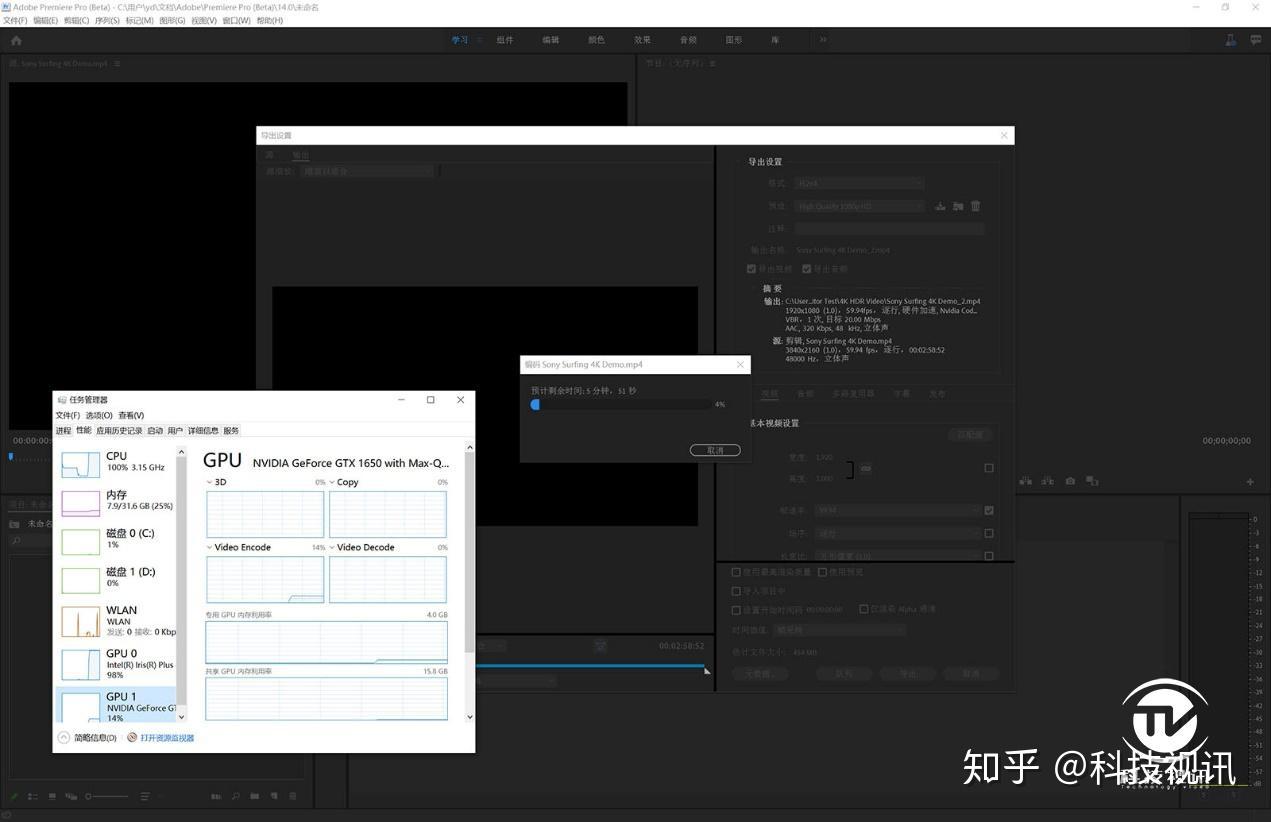Open Task Manager 文件(F) menu
1271x822 pixels.
click(68, 415)
